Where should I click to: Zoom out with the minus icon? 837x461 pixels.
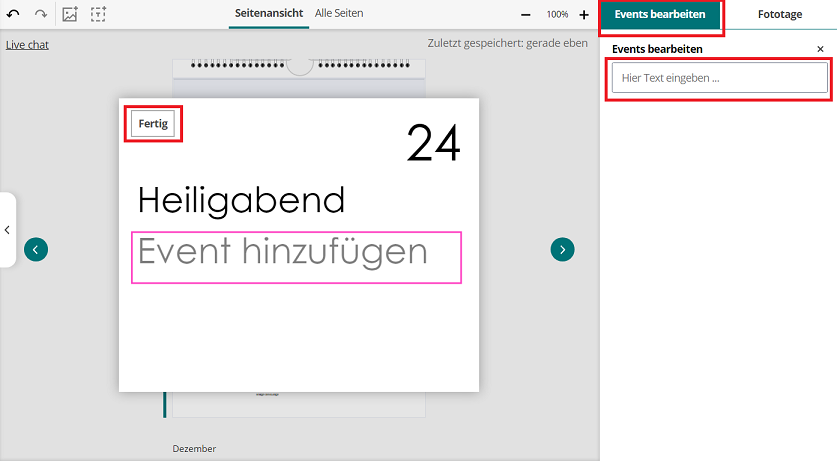526,15
